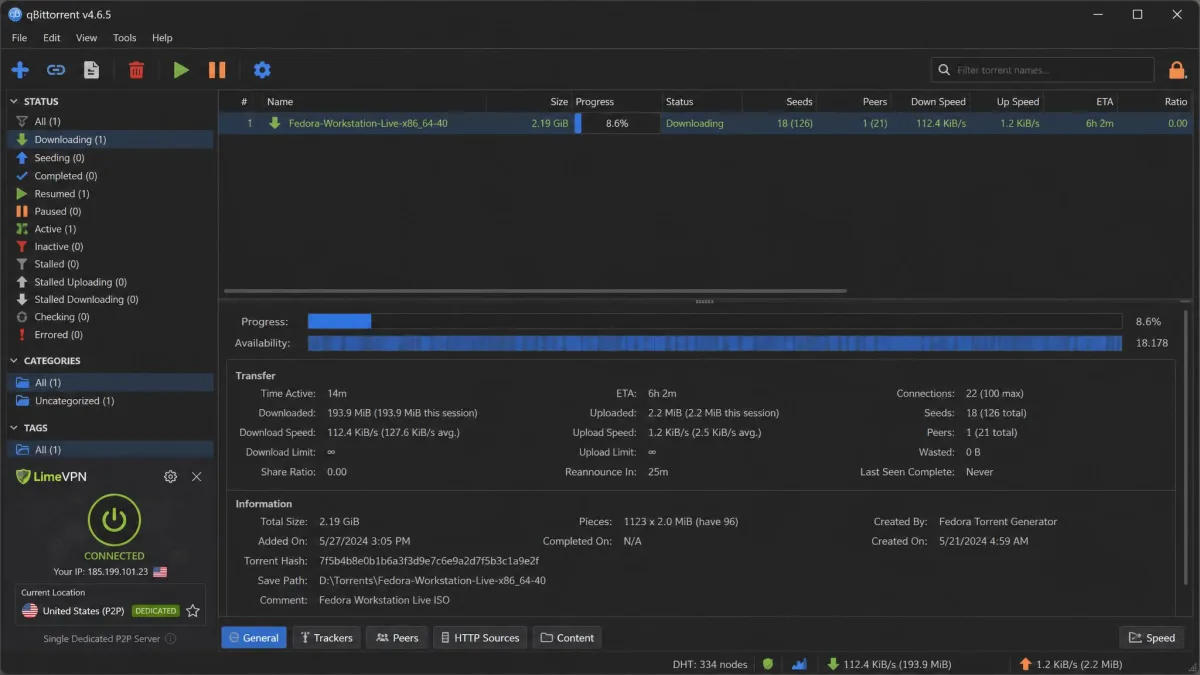Screen dimensions: 1200x675
Task: Open the File menu
Action: pyautogui.click(x=19, y=38)
